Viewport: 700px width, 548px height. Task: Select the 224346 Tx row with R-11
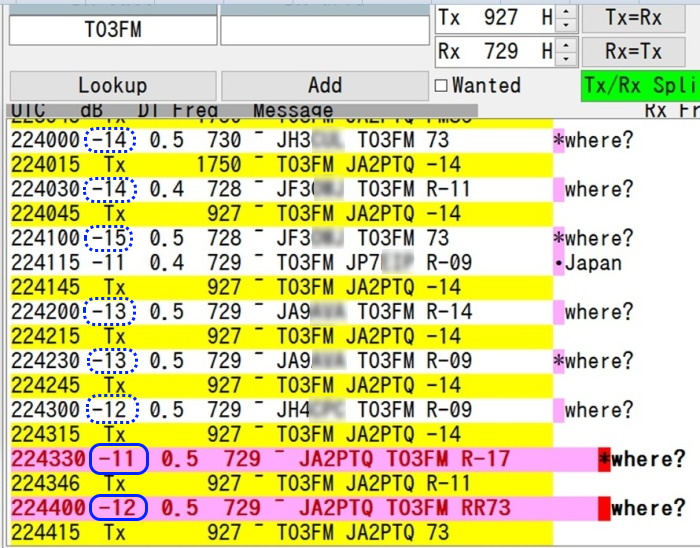281,484
